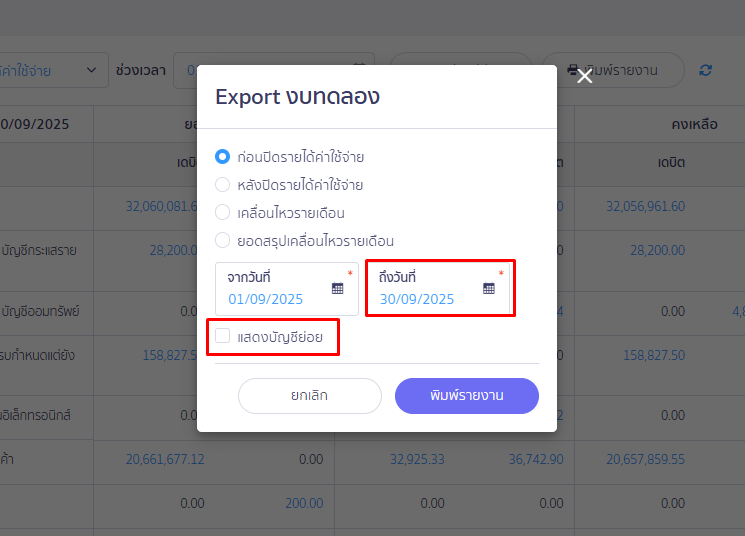Choose เคลื่อนไหวรายเดือน radio option

222,212
